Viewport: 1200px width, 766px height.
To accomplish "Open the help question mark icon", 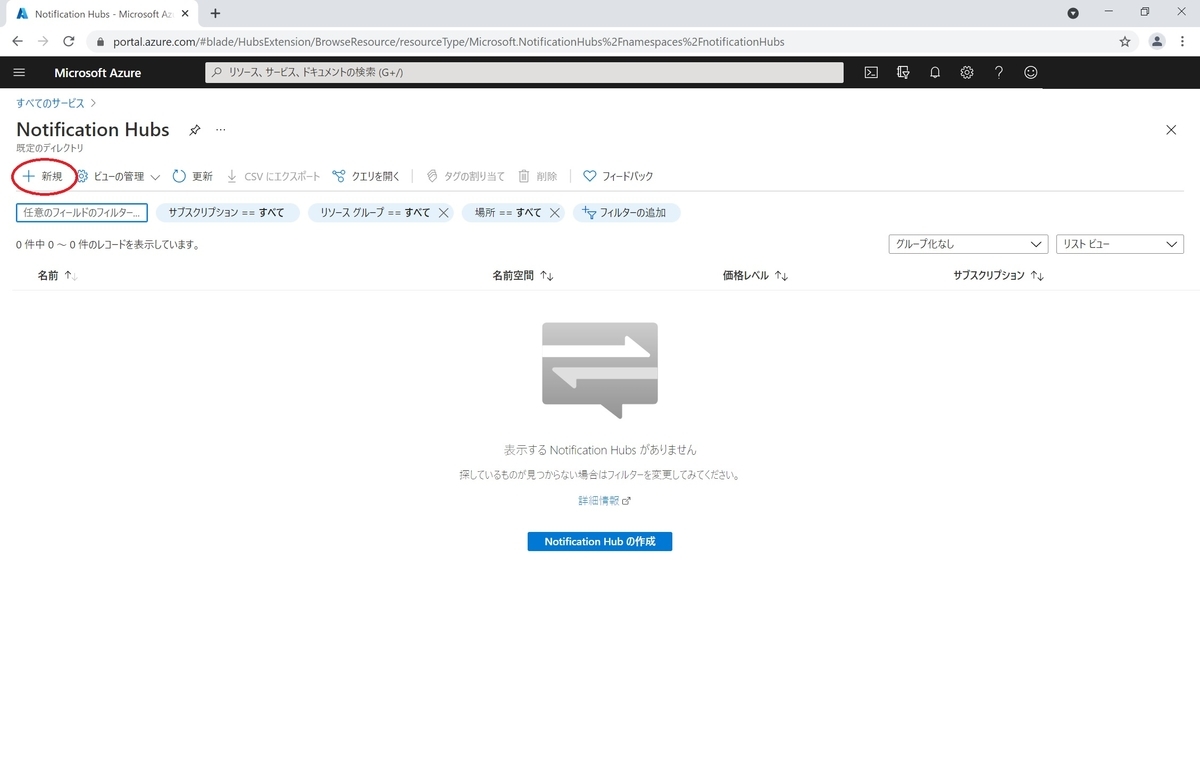I will pyautogui.click(x=999, y=72).
